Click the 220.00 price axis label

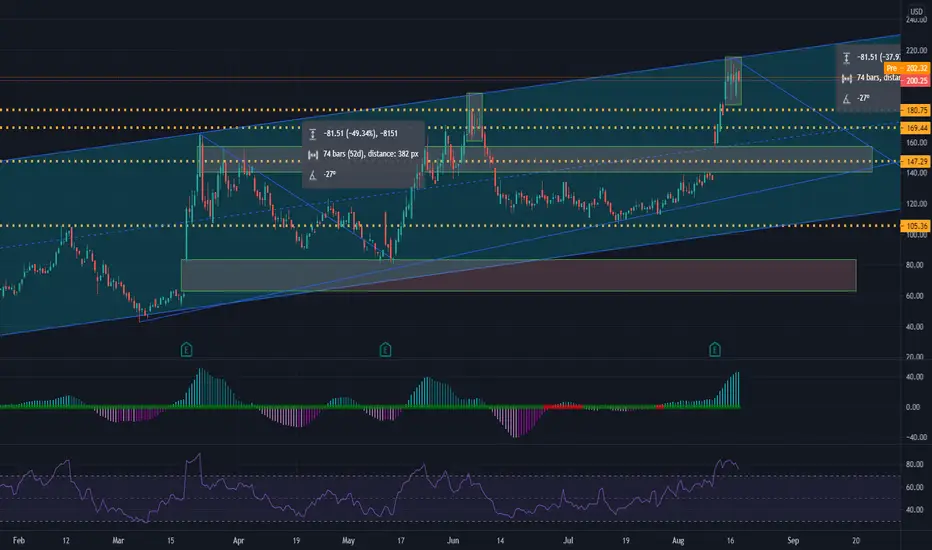(x=916, y=51)
